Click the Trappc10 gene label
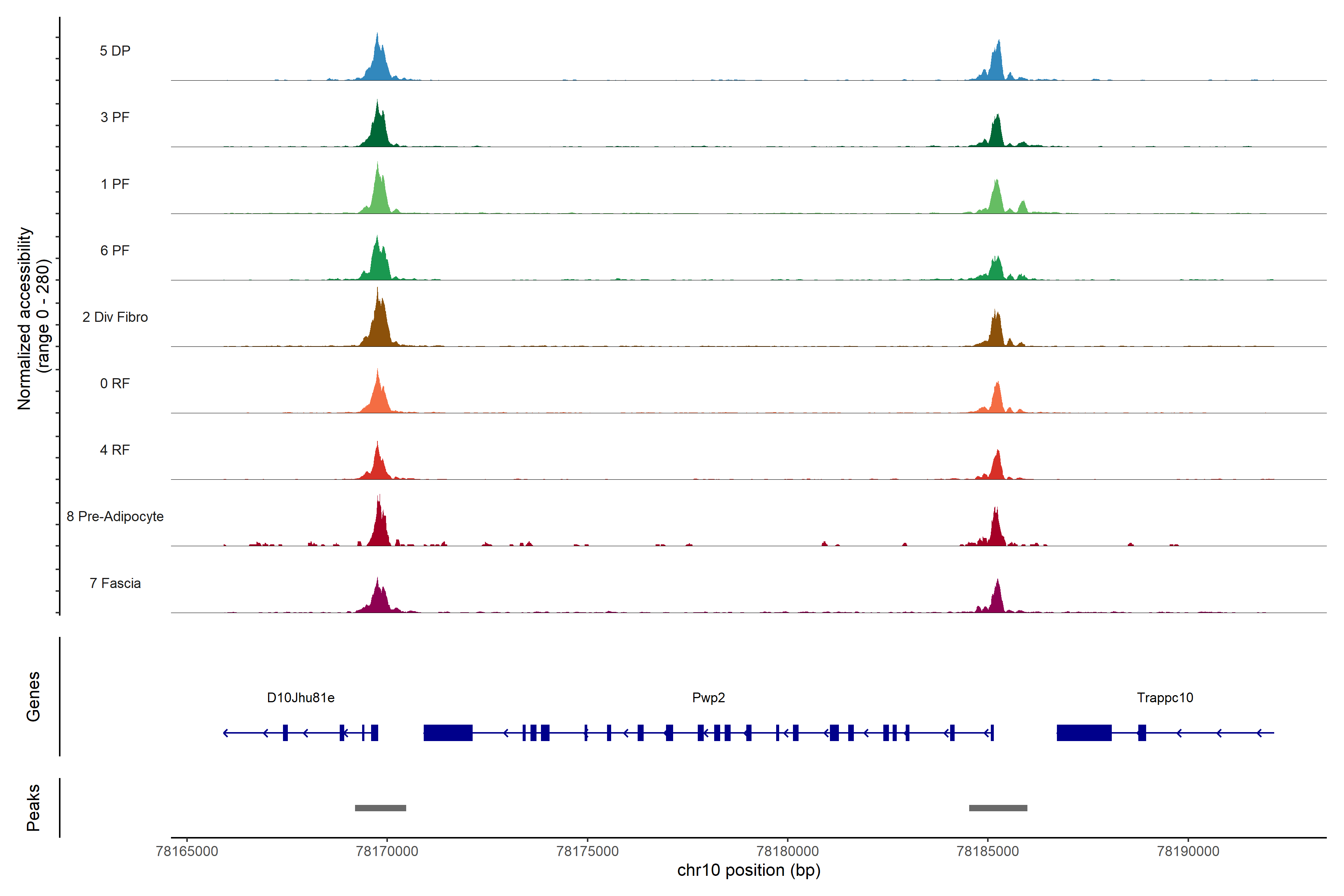The image size is (1344, 896). (x=1164, y=698)
